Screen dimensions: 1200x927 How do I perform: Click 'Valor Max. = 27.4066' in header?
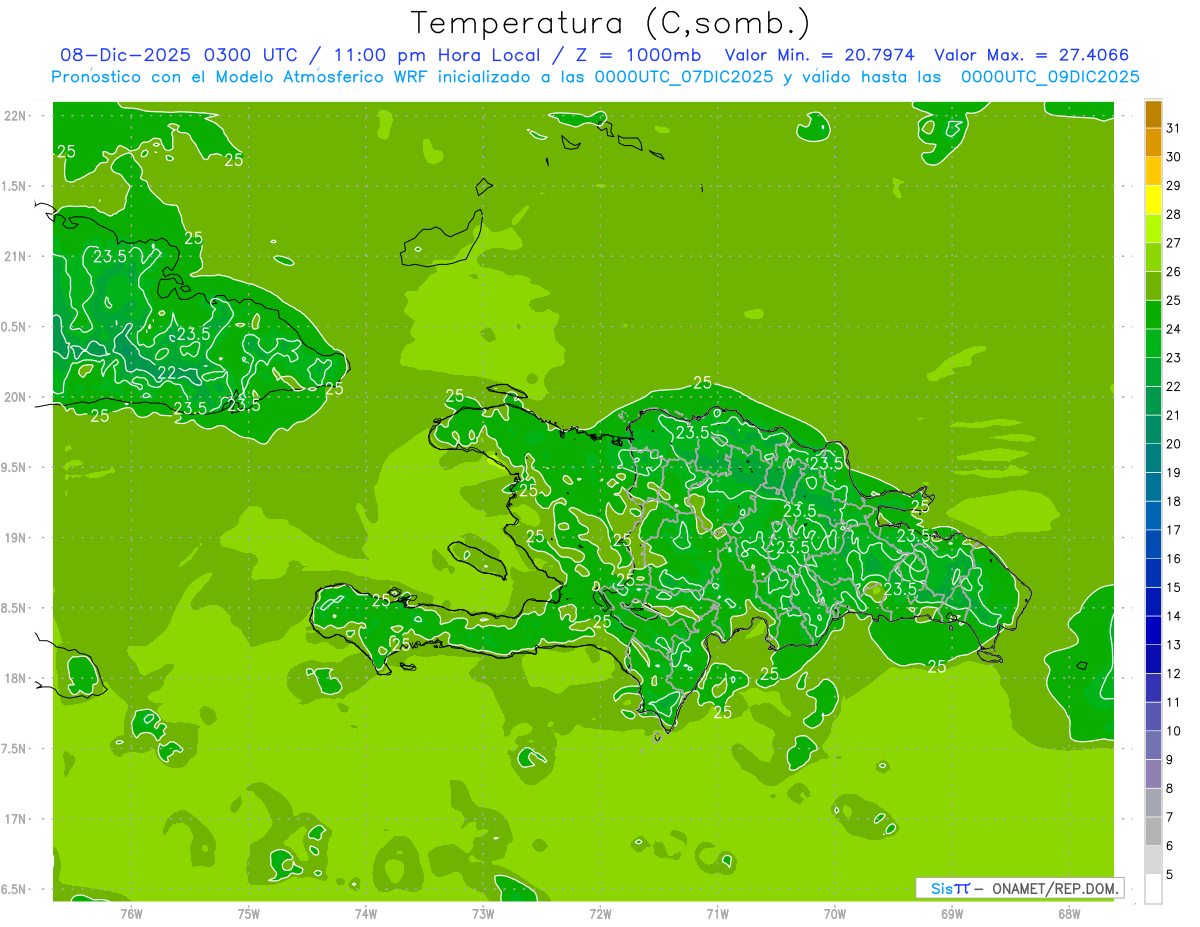pos(1031,55)
